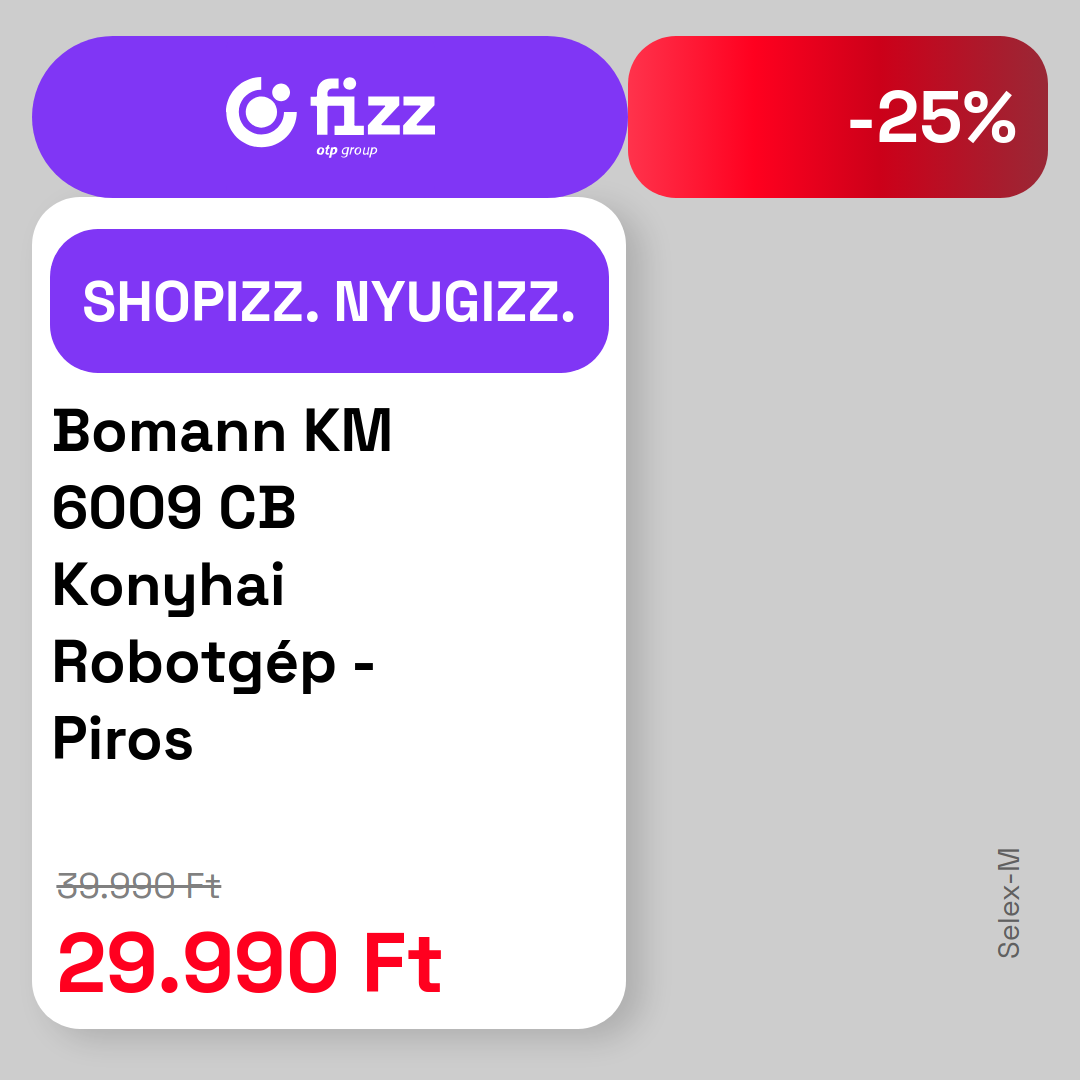This screenshot has width=1080, height=1080.
Task: Click the red 29.990 Ft sale price
Action: (x=249, y=963)
